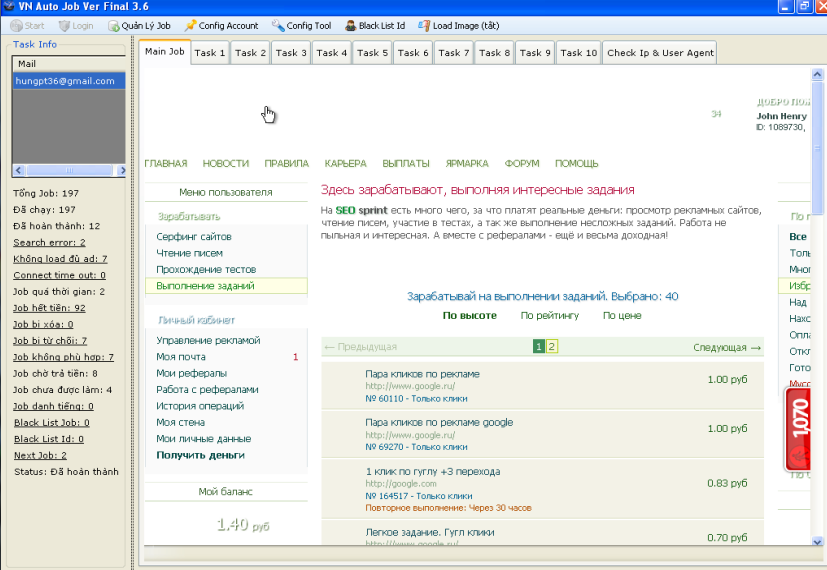The height and width of the screenshot is (570, 827).
Task: Open Quản Lý Job toolbar item
Action: [x=139, y=25]
